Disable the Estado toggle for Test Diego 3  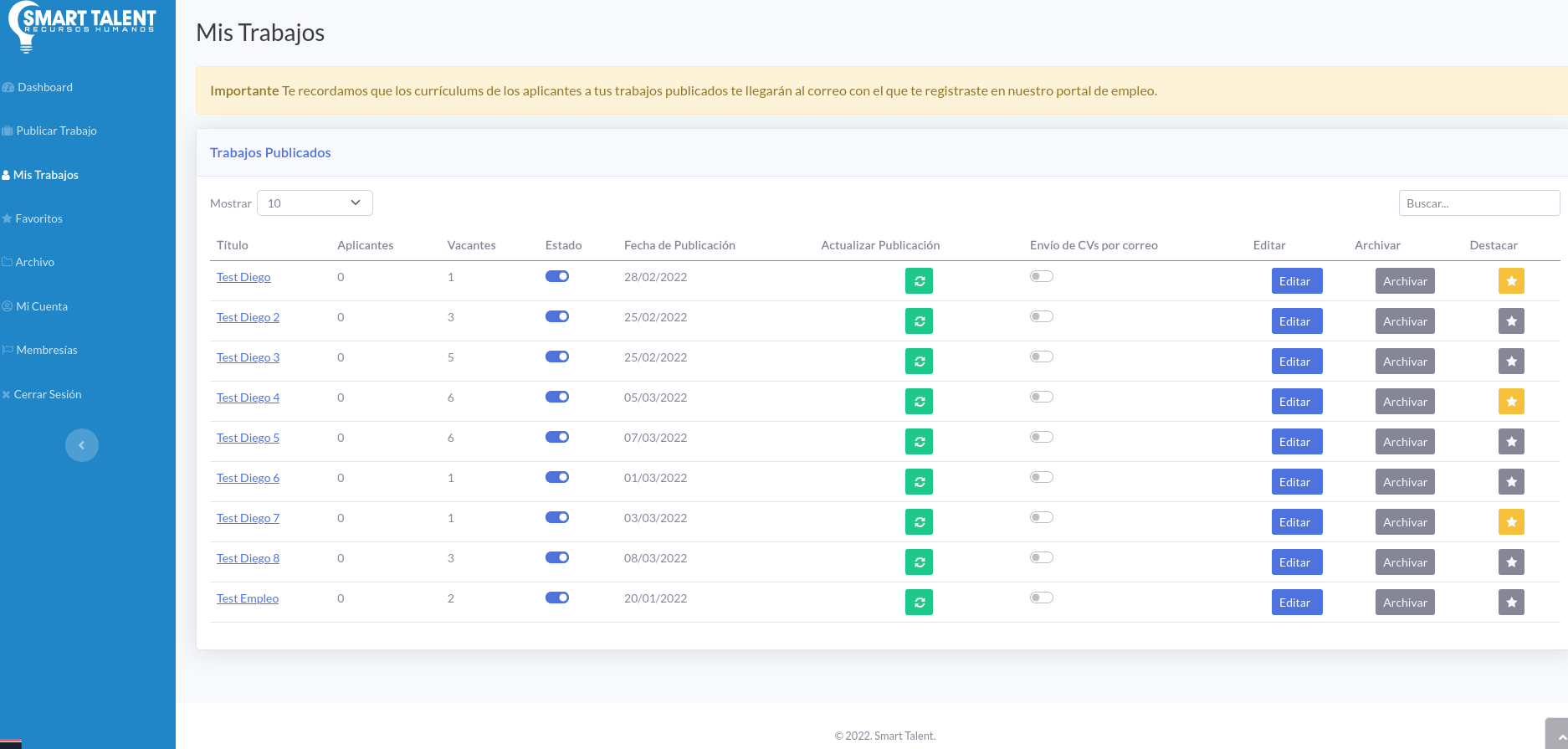click(x=557, y=357)
